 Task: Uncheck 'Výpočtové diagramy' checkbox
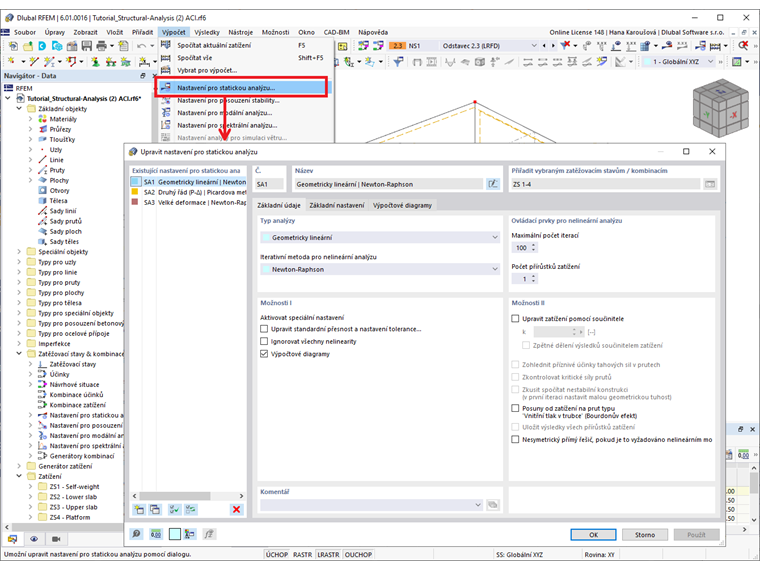264,354
